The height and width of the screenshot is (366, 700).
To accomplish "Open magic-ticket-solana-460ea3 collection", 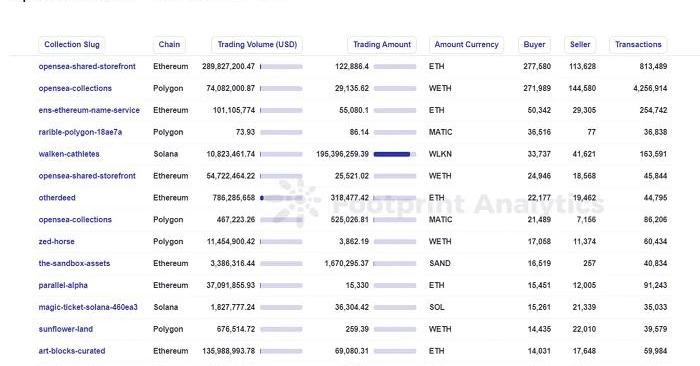I will [x=88, y=307].
